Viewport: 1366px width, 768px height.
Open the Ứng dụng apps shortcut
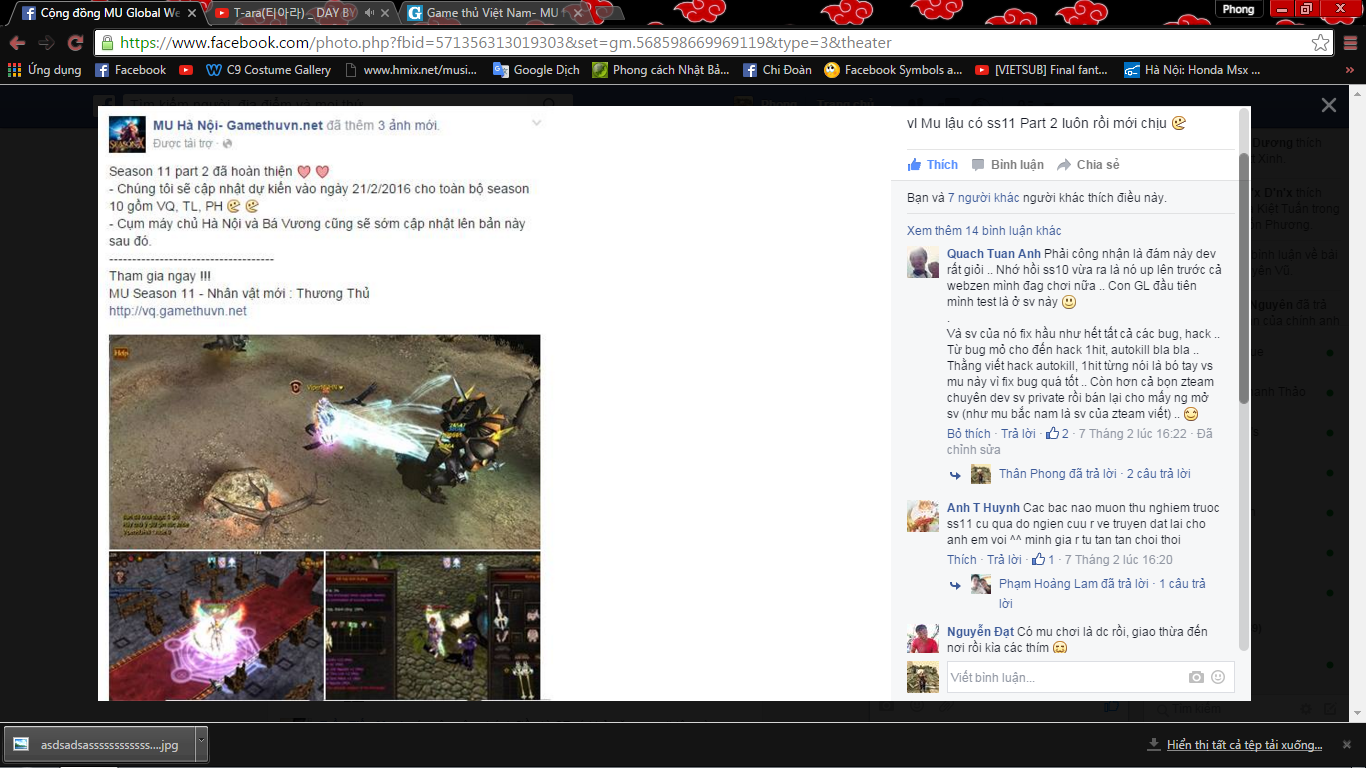[44, 70]
